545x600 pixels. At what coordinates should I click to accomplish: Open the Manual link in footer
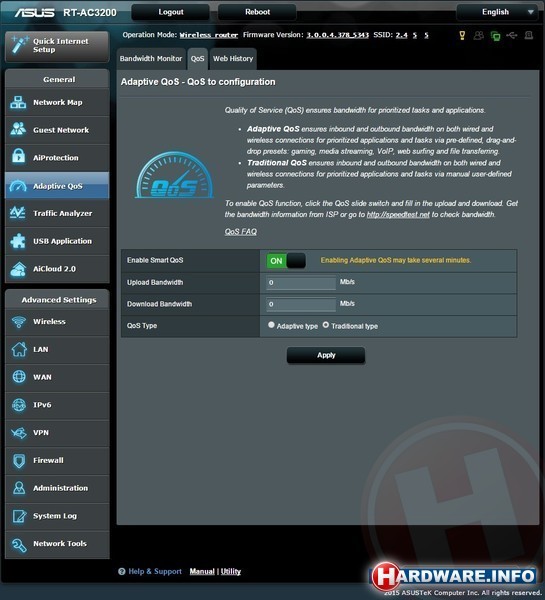pyautogui.click(x=202, y=571)
